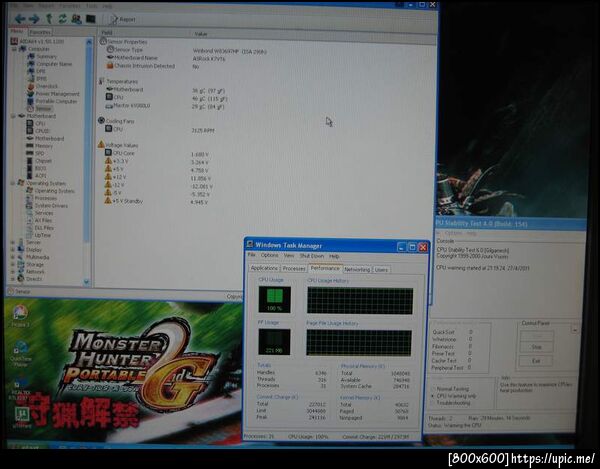Image resolution: width=600 pixels, height=469 pixels.
Task: Open QuickTime Player desktop icon
Action: coord(21,353)
